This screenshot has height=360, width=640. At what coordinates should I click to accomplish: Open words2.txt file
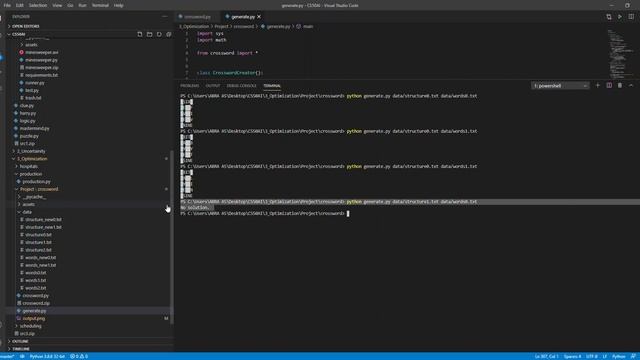(36, 288)
